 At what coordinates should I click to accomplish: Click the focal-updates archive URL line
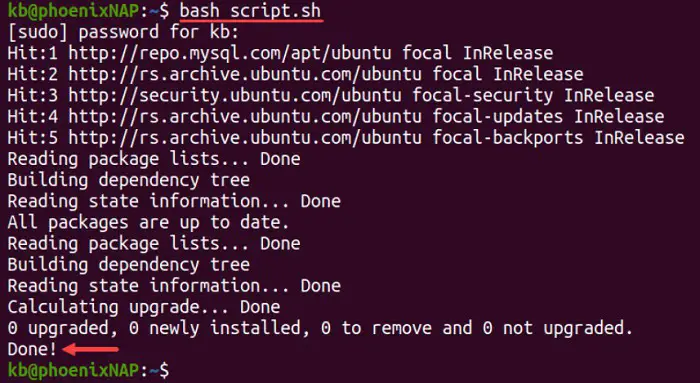(336, 117)
